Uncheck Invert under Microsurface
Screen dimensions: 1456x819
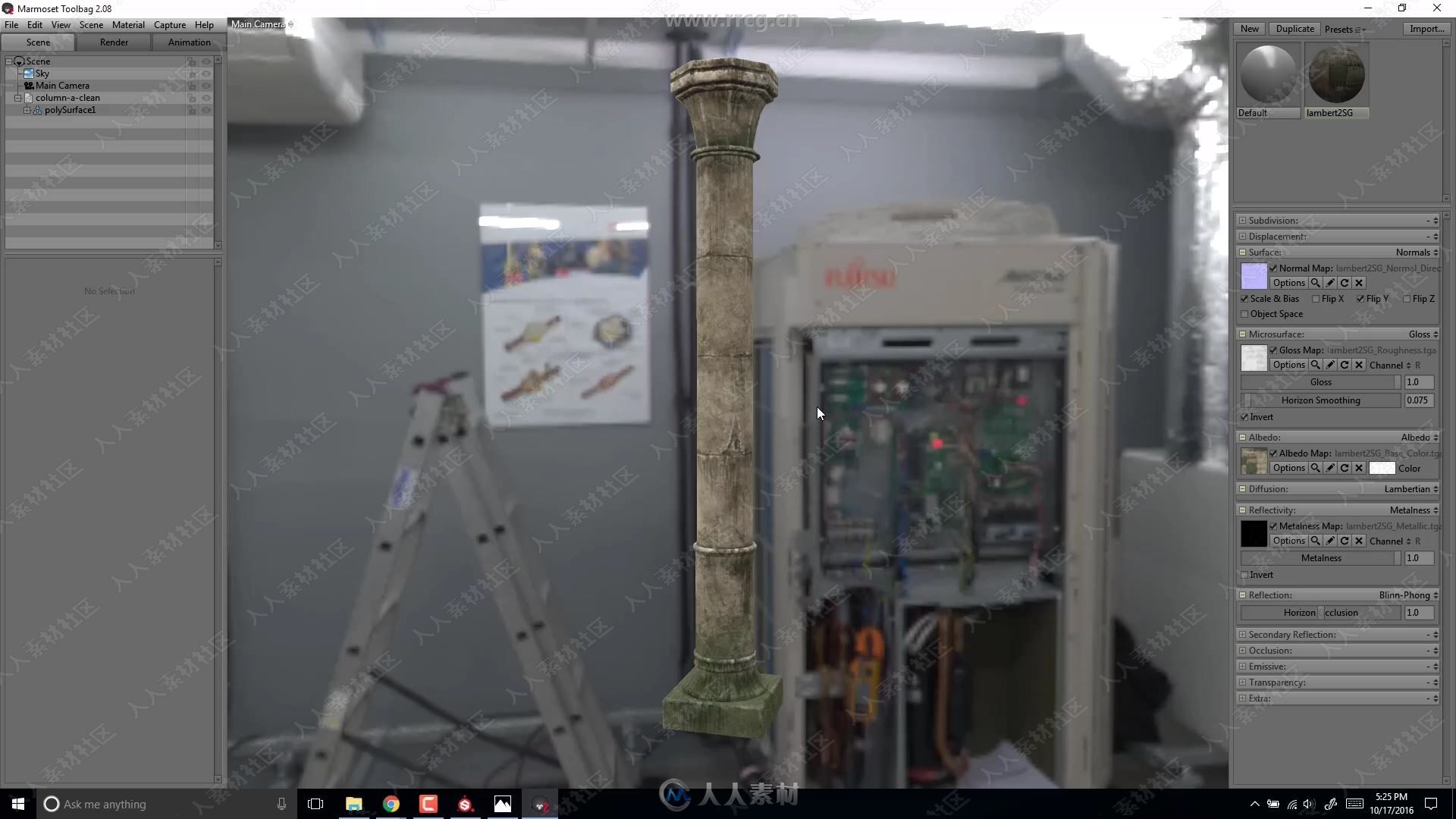[x=1244, y=417]
